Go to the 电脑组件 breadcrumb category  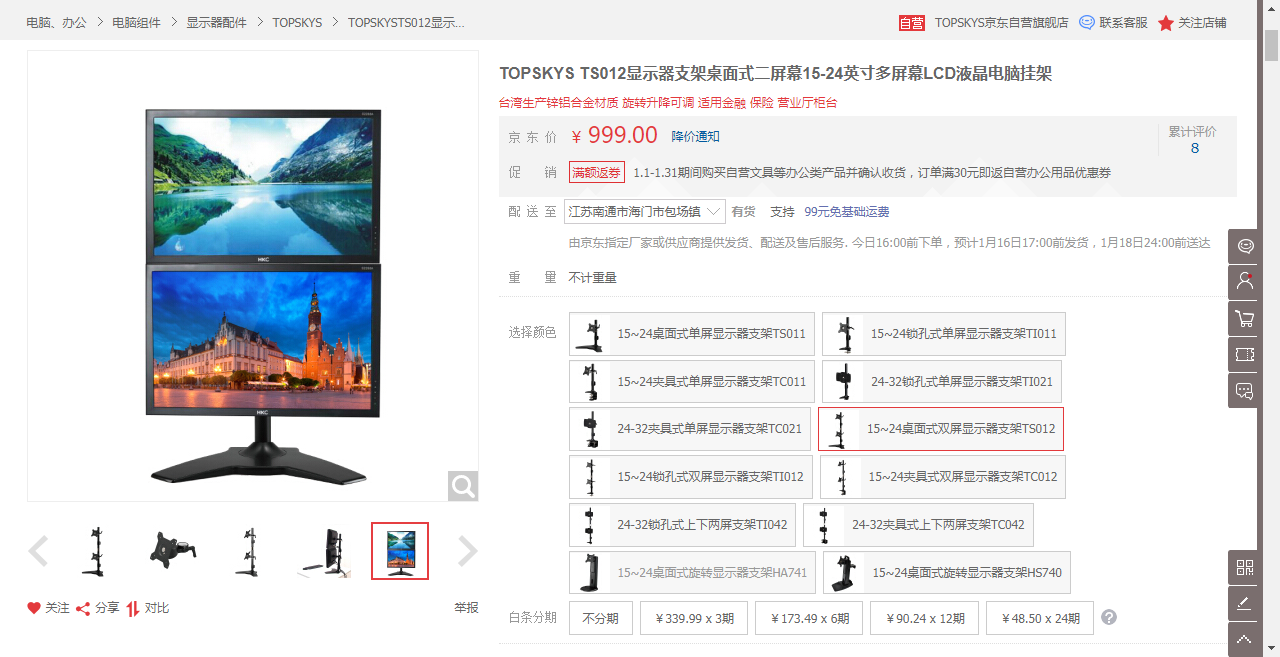(x=136, y=22)
